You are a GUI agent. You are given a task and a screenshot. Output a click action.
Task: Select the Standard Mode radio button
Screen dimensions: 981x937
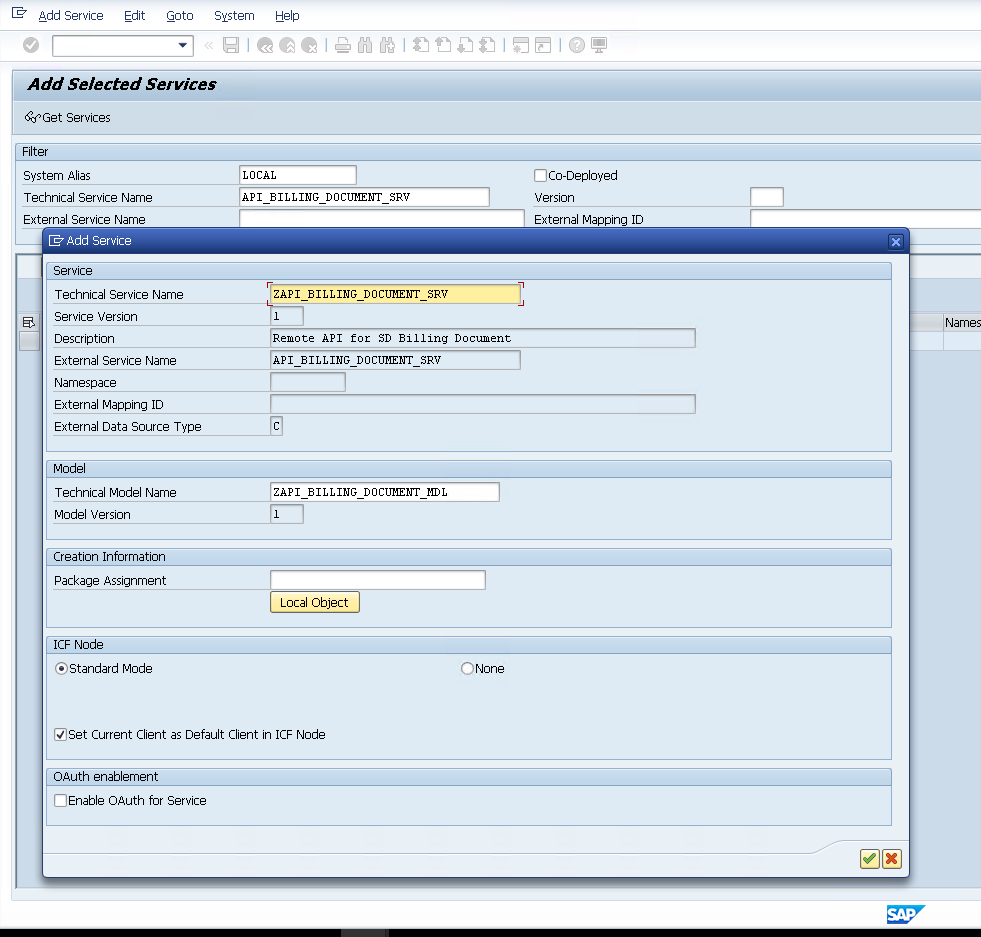point(62,669)
